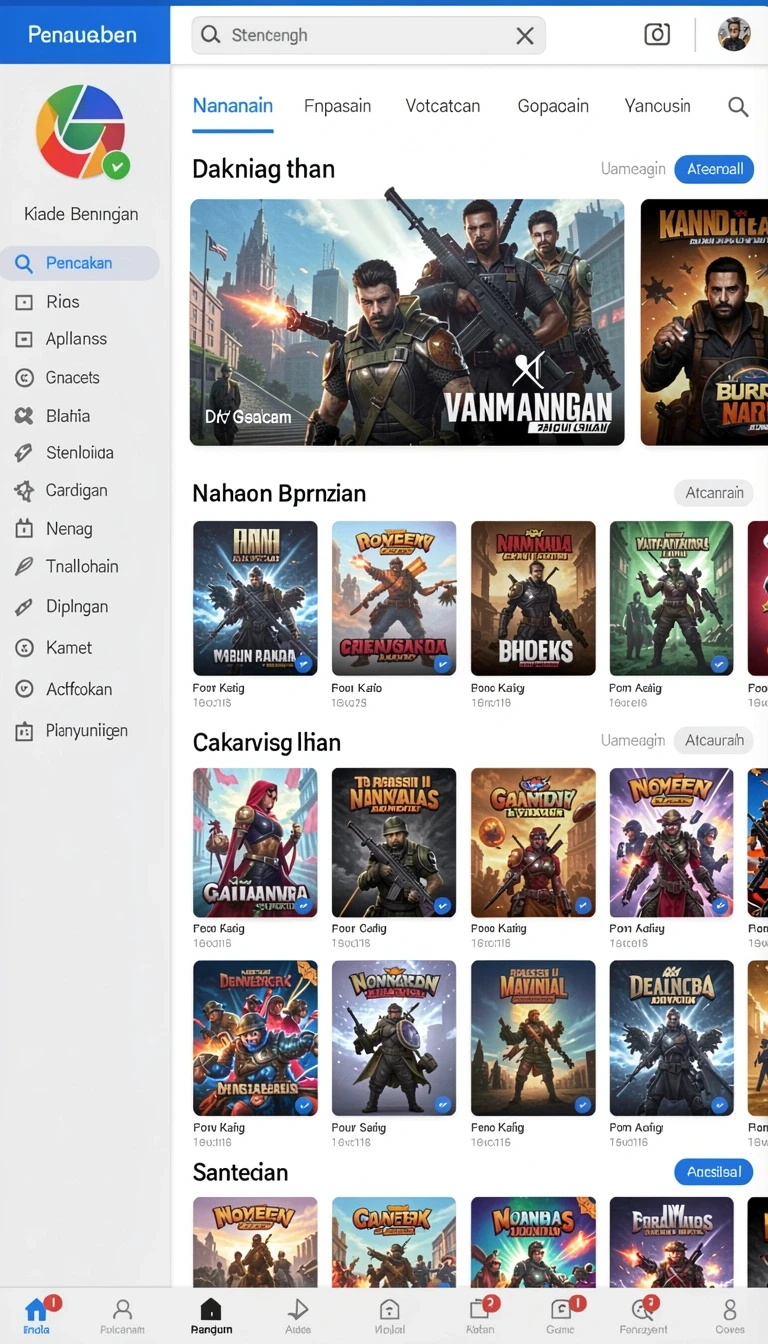Open the user profile avatar

tap(734, 34)
